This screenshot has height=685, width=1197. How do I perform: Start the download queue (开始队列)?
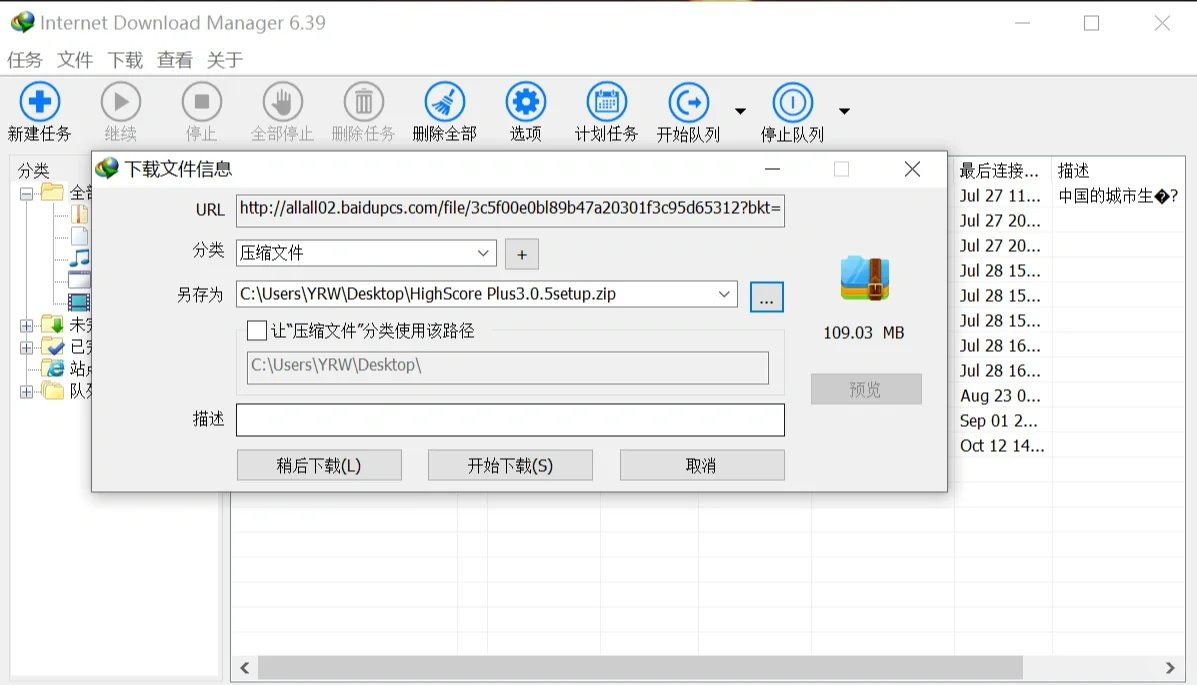pos(688,103)
